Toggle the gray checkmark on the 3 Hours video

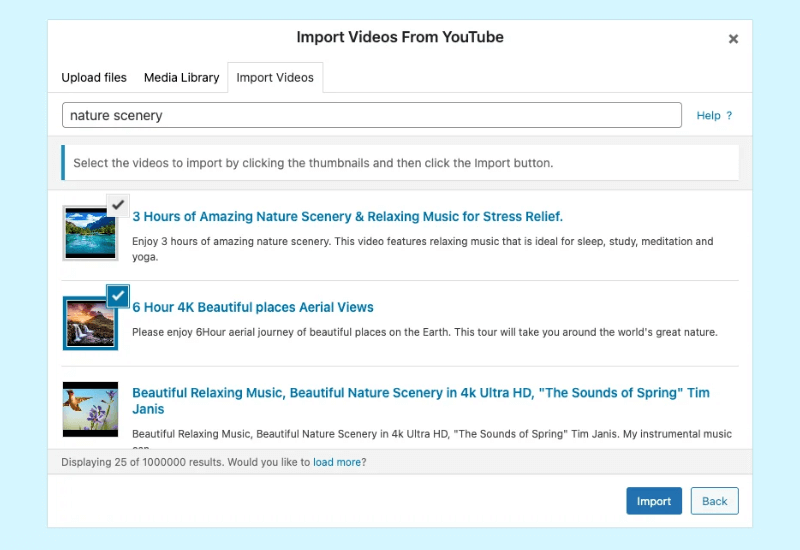118,204
